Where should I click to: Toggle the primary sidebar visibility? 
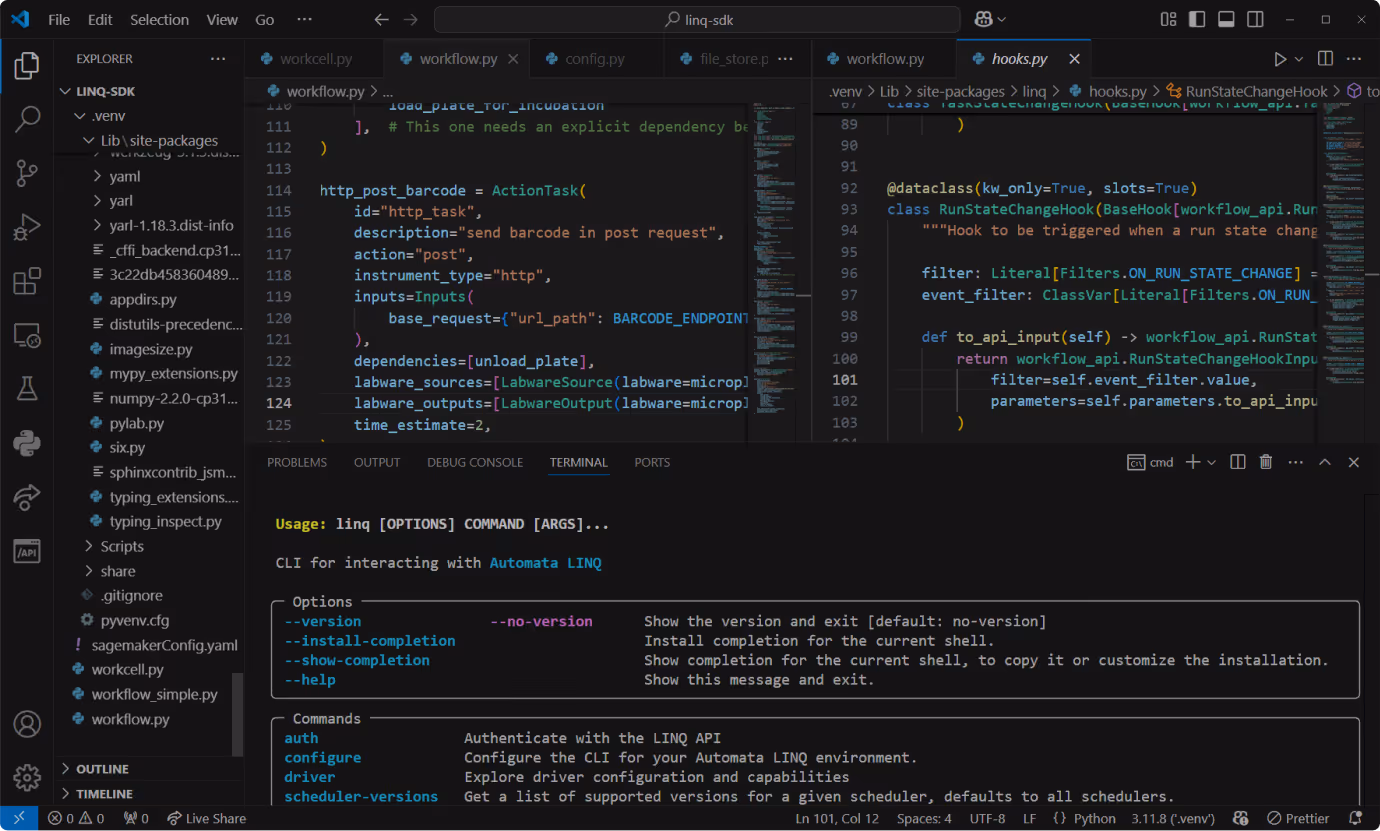tap(1196, 18)
